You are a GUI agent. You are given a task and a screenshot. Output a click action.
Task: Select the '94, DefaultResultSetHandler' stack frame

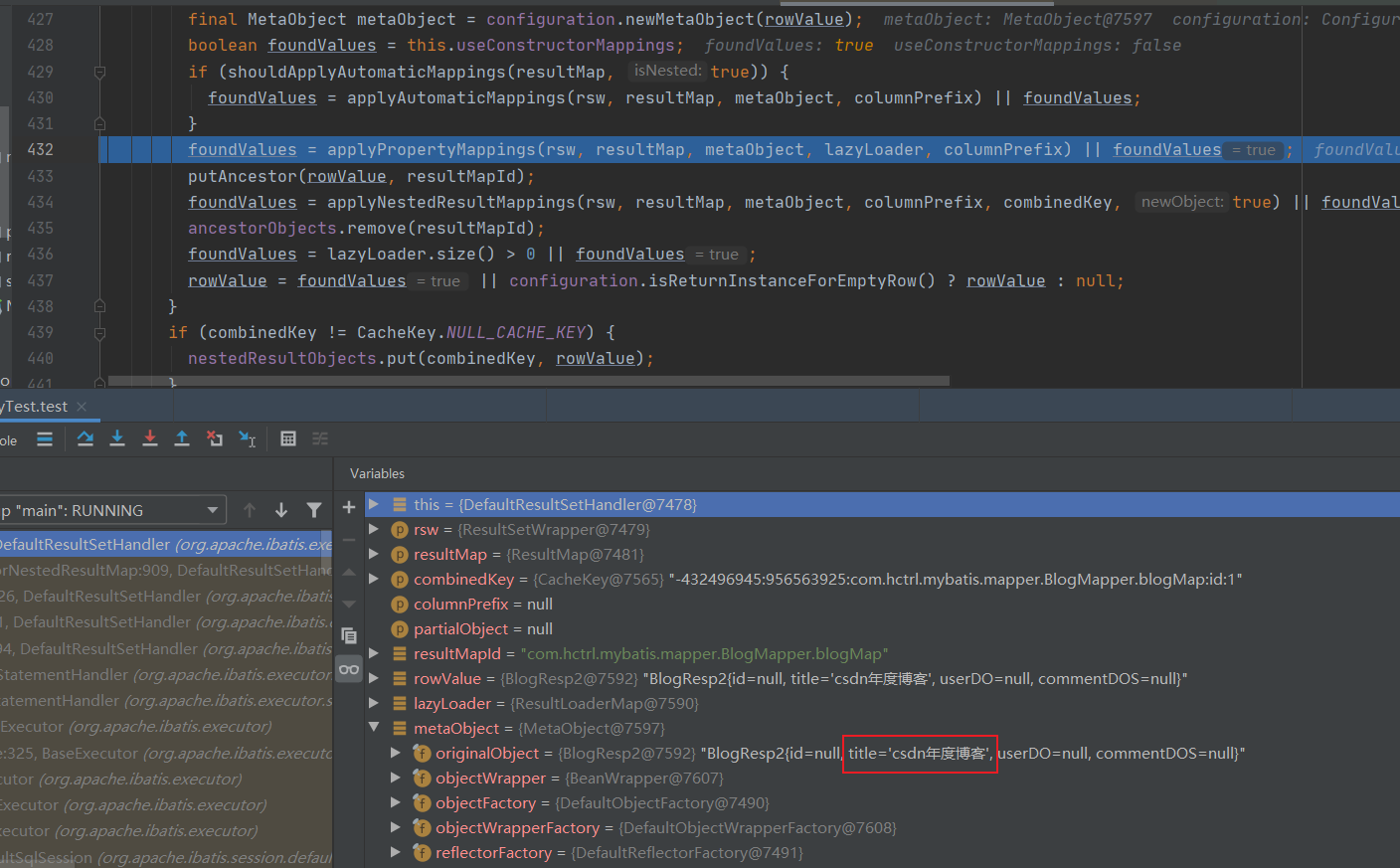pos(166,648)
